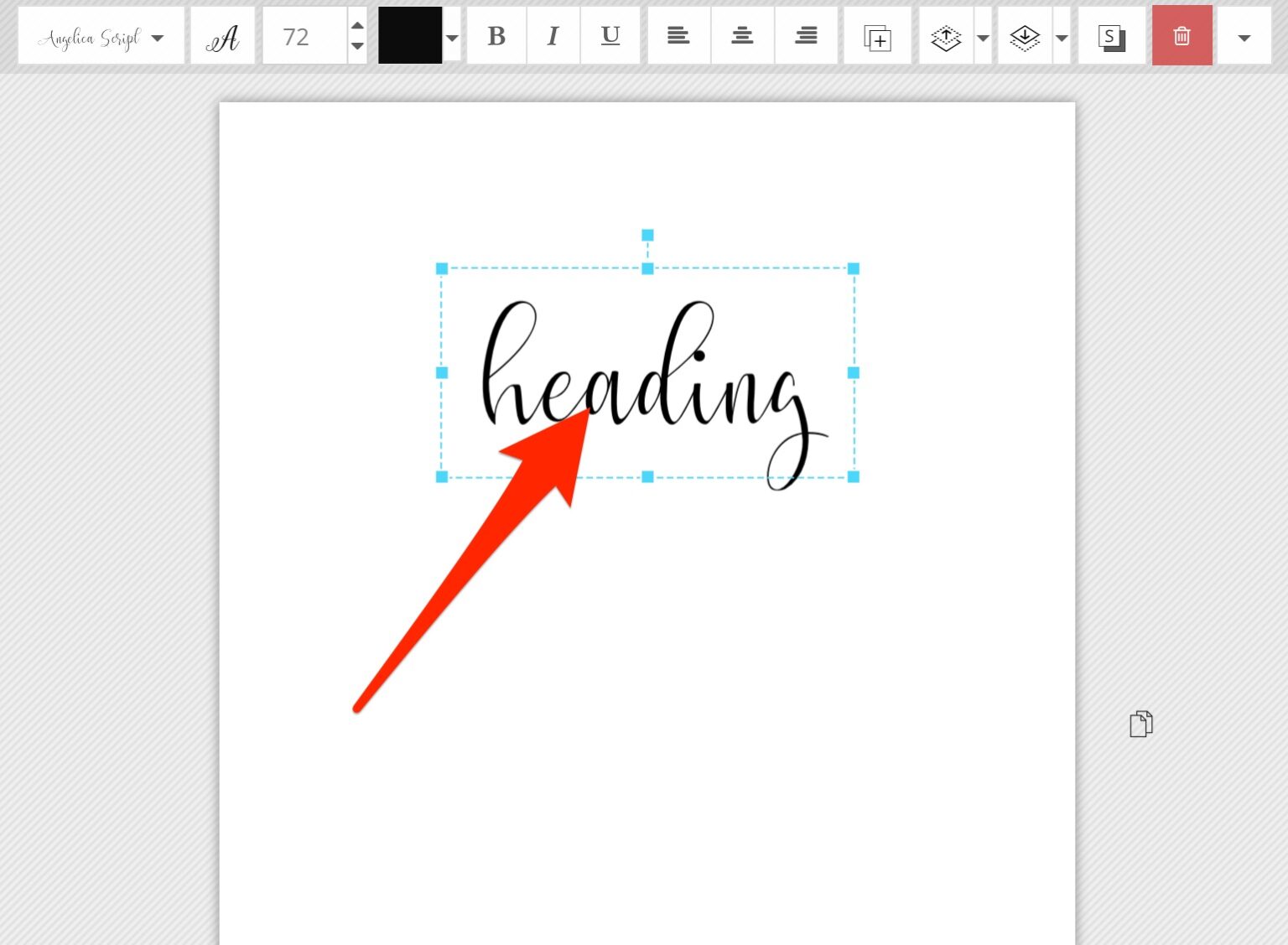Apply shadow effect to text

(1112, 37)
